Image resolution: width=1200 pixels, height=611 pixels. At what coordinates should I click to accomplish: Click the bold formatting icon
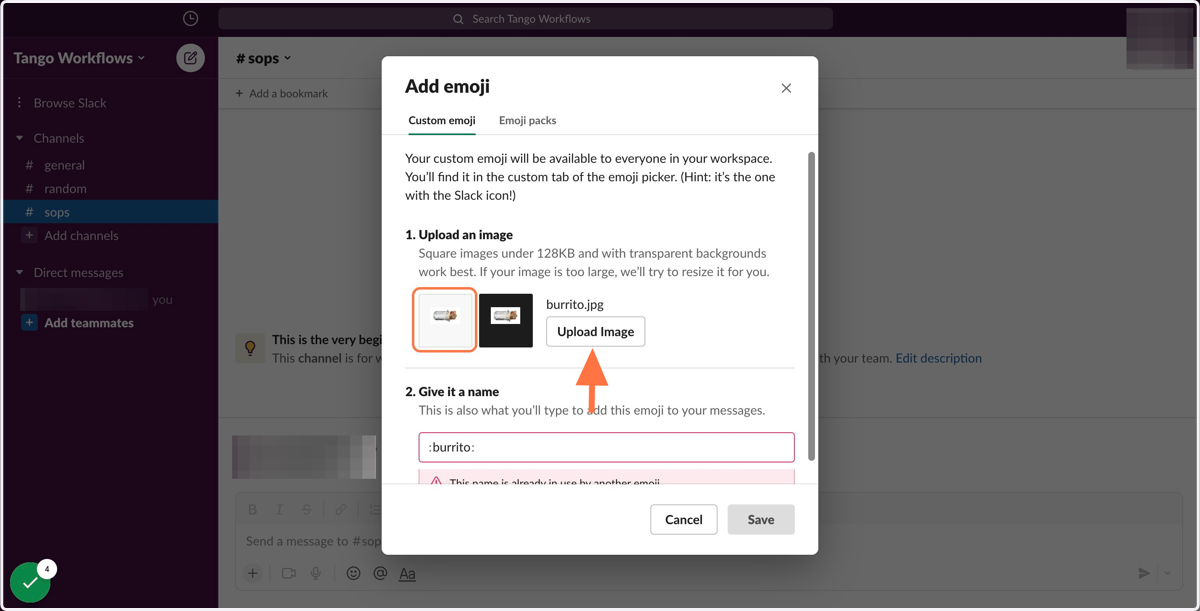tap(253, 509)
